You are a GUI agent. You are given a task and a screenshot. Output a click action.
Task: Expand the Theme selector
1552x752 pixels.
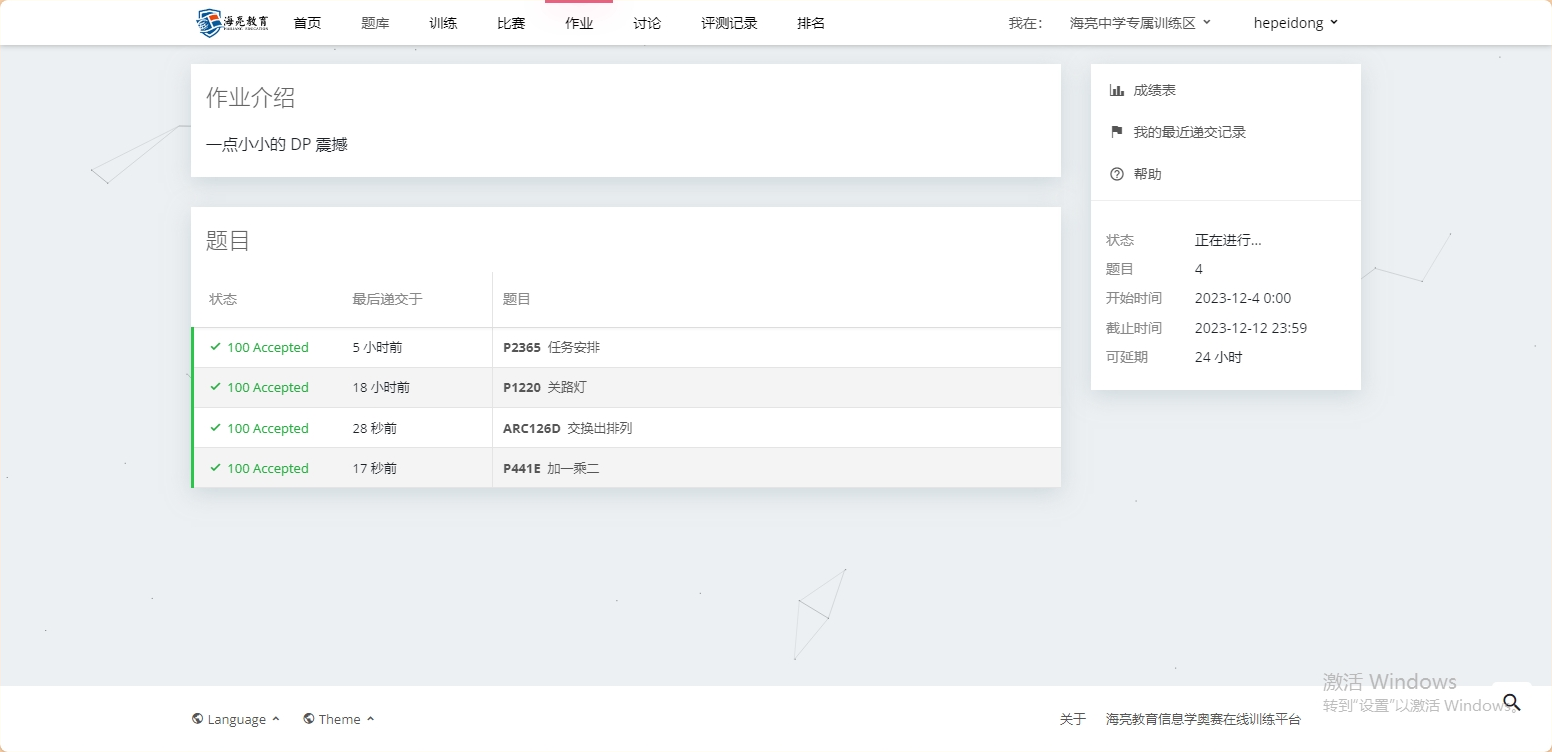click(340, 719)
